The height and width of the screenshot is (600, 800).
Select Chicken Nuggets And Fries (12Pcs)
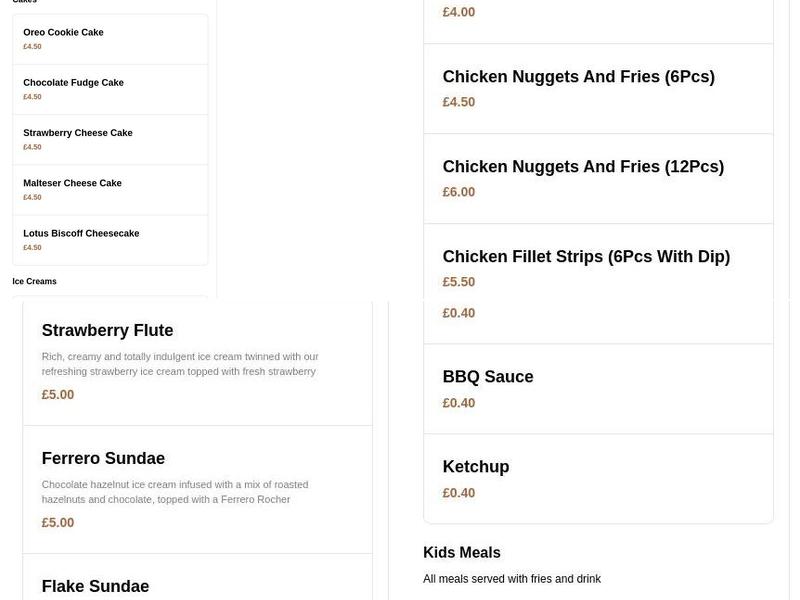point(583,166)
